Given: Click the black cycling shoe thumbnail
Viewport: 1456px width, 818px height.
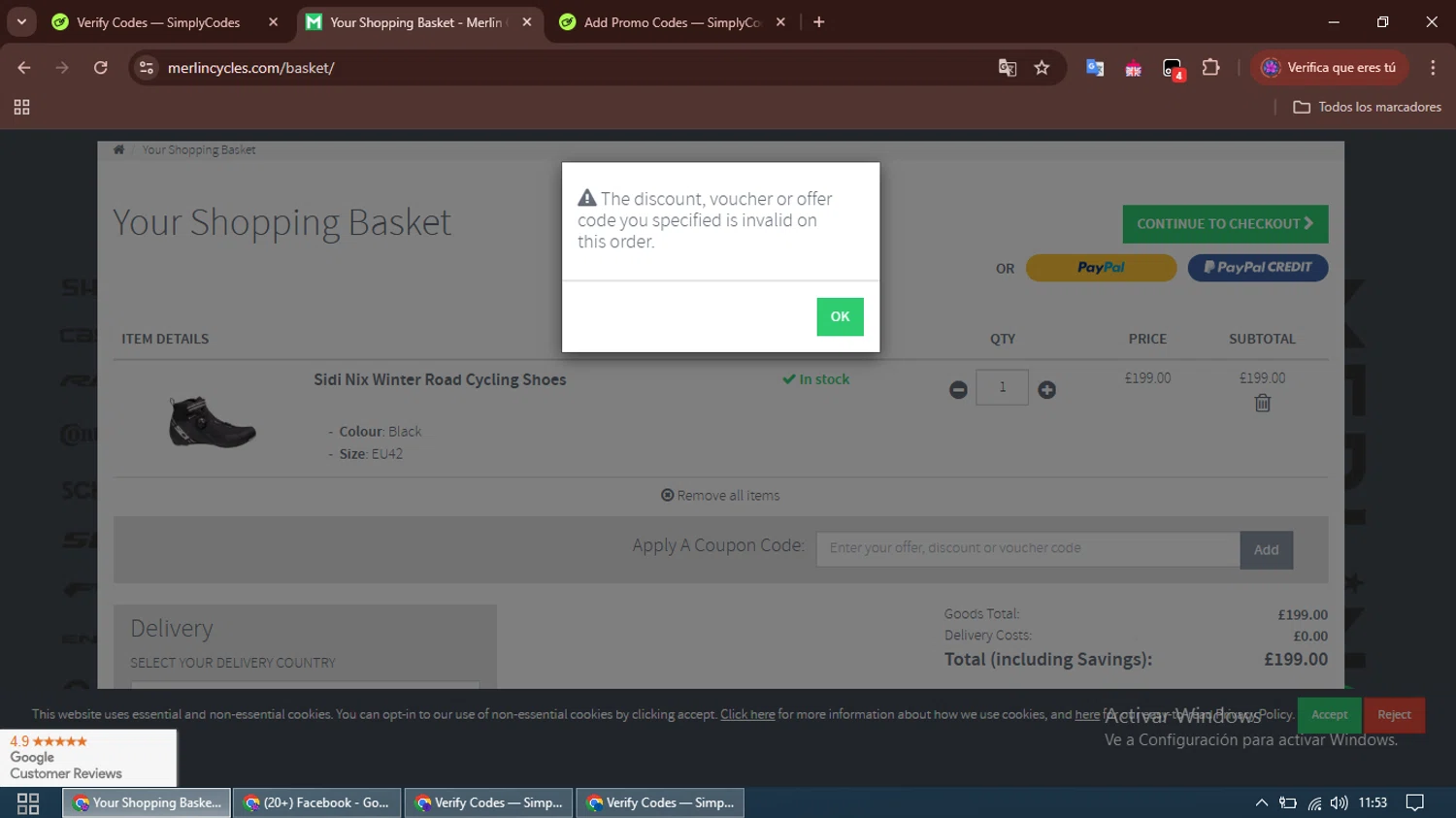Looking at the screenshot, I should [x=213, y=422].
